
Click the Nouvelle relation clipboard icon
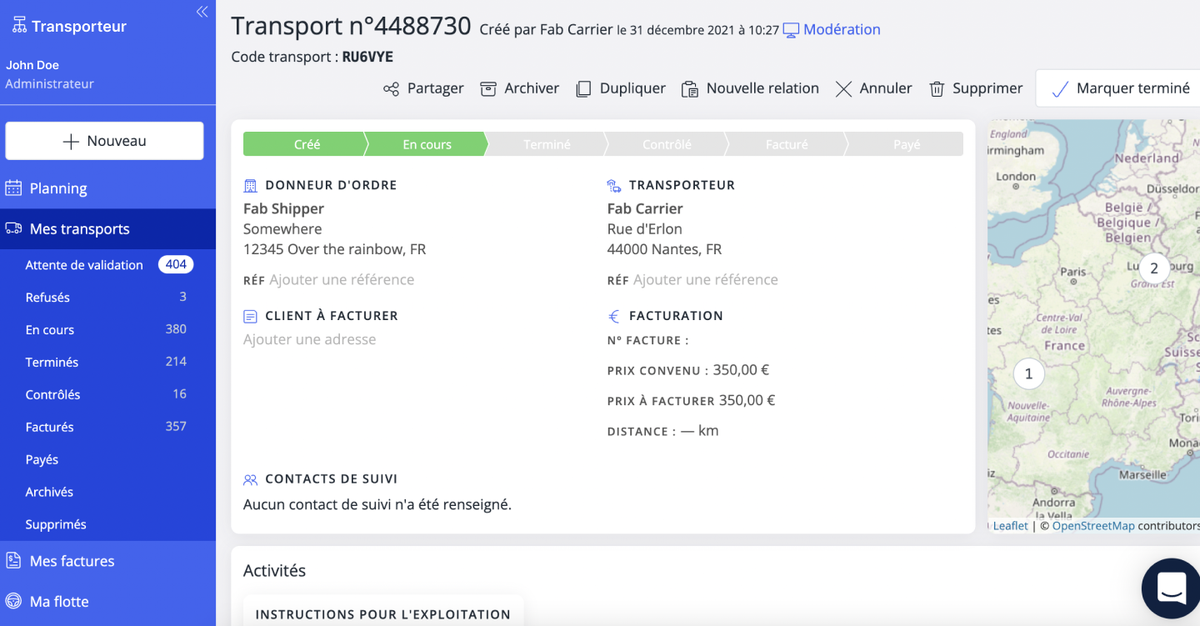coord(690,89)
